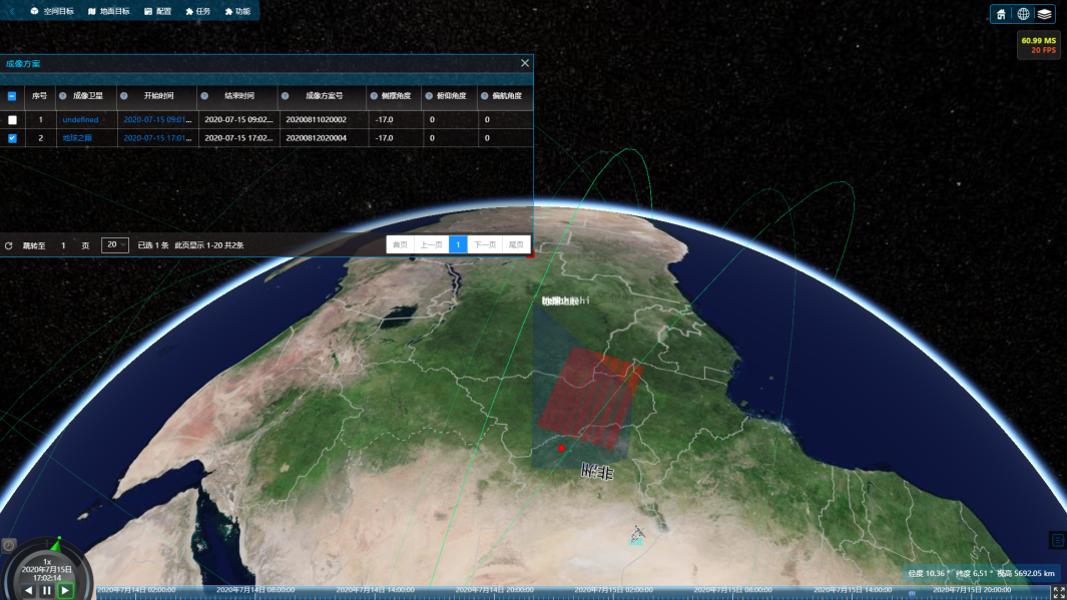Open the page size dropdown showing 20

[115, 245]
